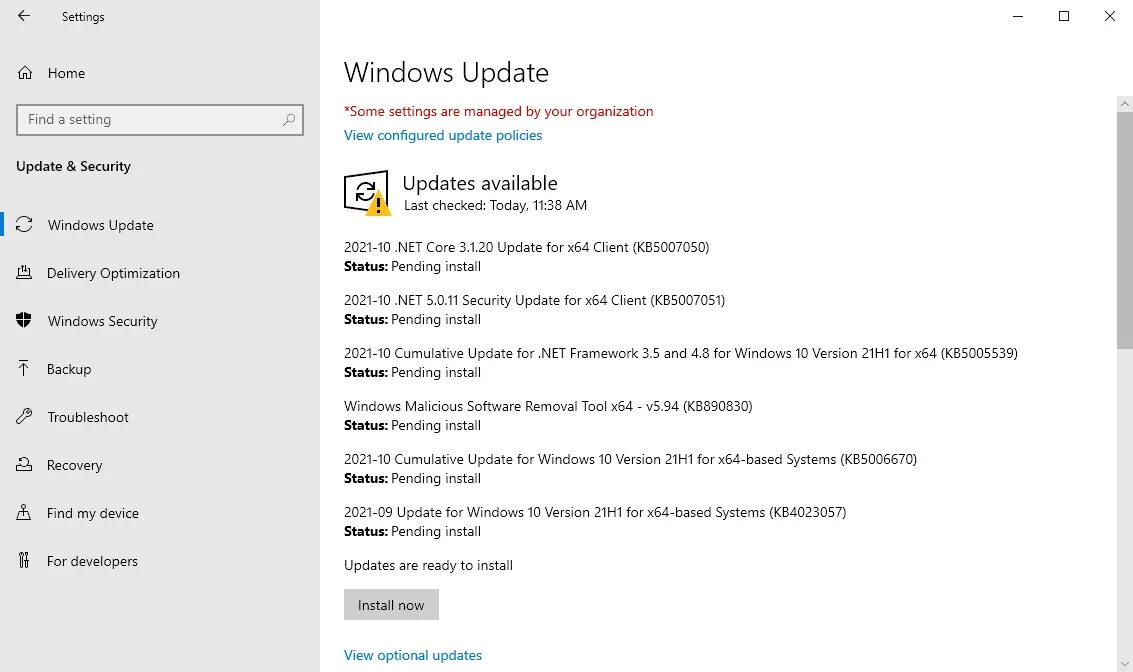Minimize the Settings window
This screenshot has height=672, width=1133.
(x=1017, y=16)
